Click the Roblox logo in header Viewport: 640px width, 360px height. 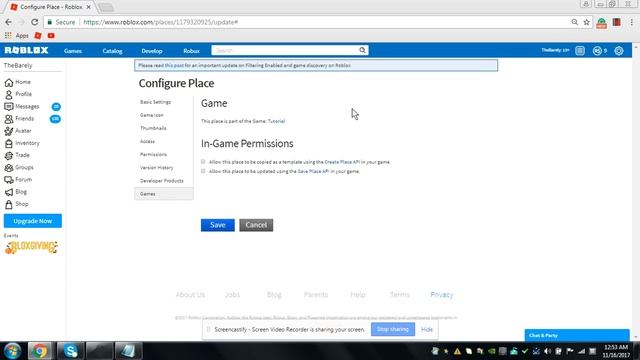[27, 50]
